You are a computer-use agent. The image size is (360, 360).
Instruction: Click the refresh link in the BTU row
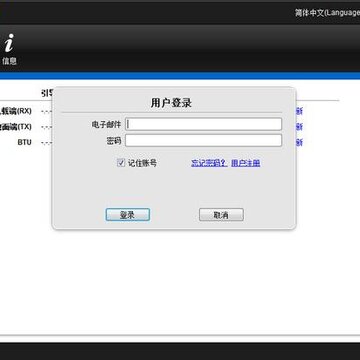(299, 142)
